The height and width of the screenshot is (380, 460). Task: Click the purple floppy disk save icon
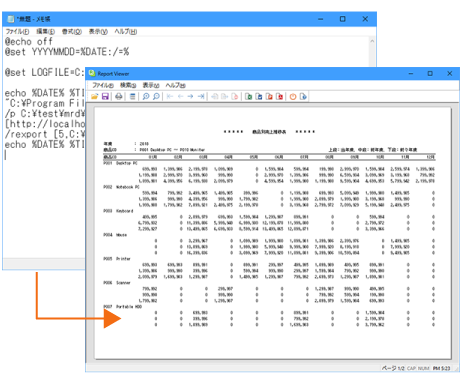pyautogui.click(x=105, y=97)
